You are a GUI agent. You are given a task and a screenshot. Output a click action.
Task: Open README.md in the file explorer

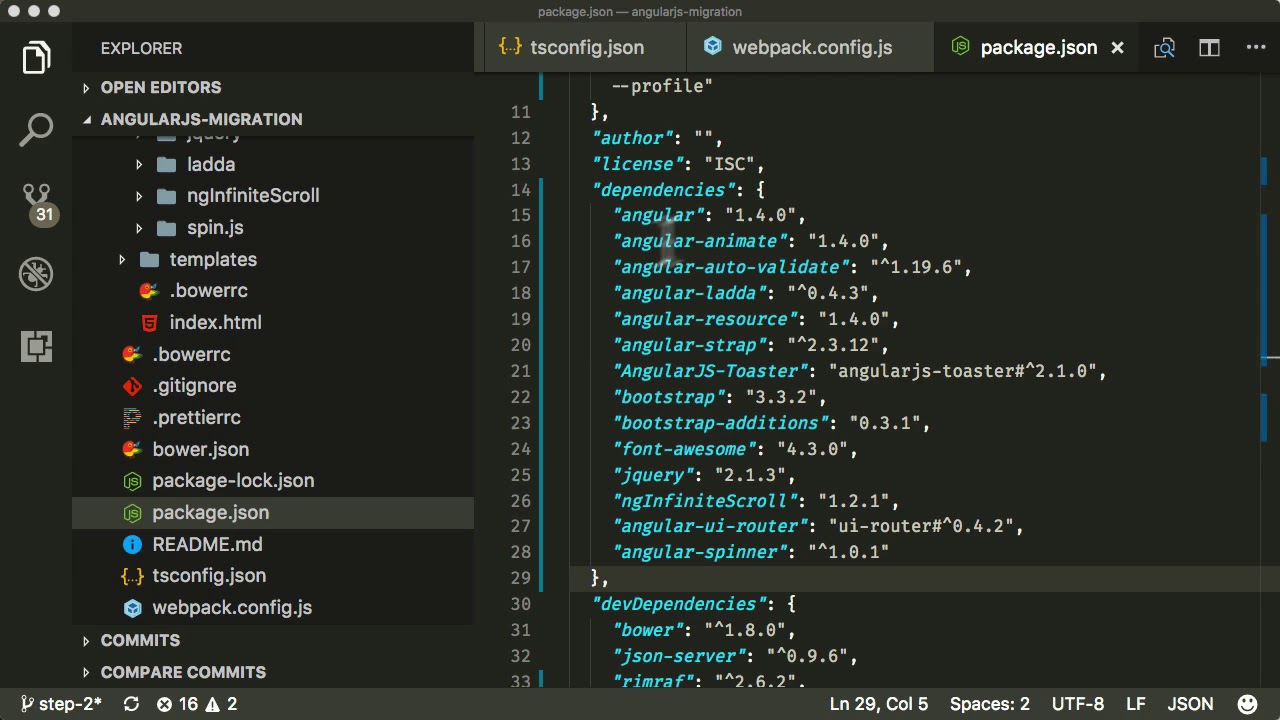[x=207, y=544]
